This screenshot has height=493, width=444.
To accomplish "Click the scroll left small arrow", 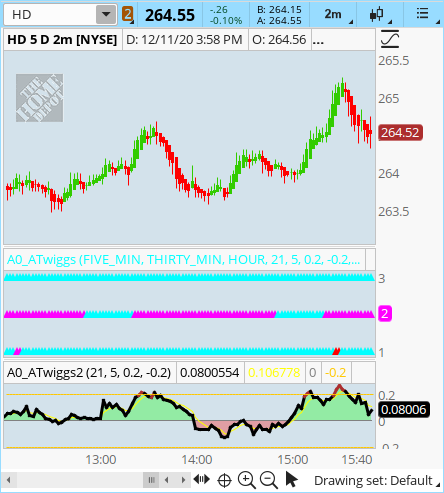I will [167, 480].
